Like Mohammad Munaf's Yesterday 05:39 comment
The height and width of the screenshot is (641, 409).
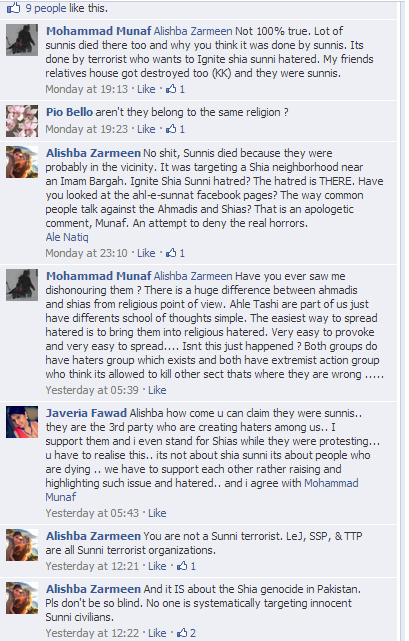point(157,390)
